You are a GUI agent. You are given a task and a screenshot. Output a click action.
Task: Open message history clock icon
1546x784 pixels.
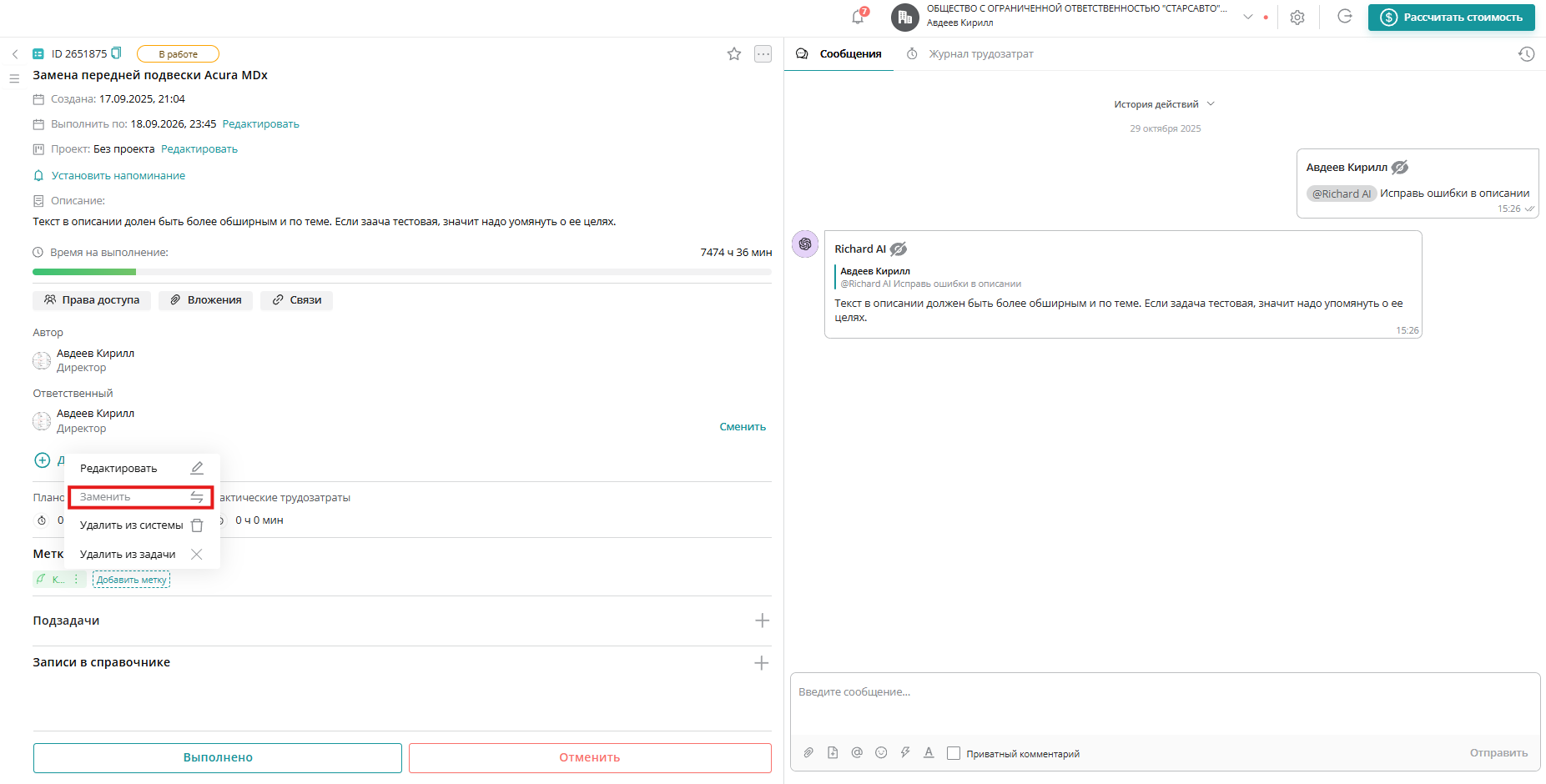pos(1526,54)
